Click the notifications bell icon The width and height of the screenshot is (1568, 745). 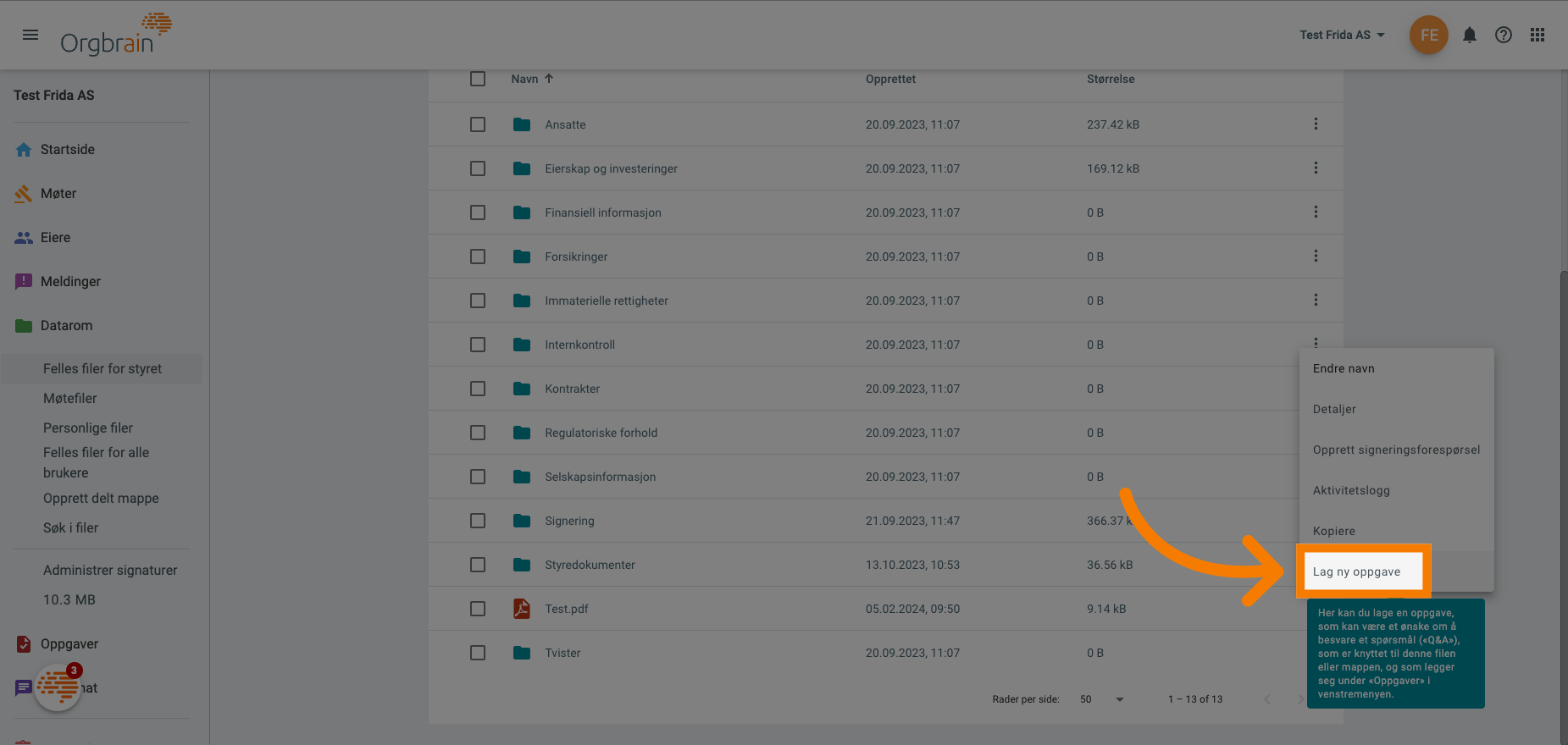(1470, 35)
